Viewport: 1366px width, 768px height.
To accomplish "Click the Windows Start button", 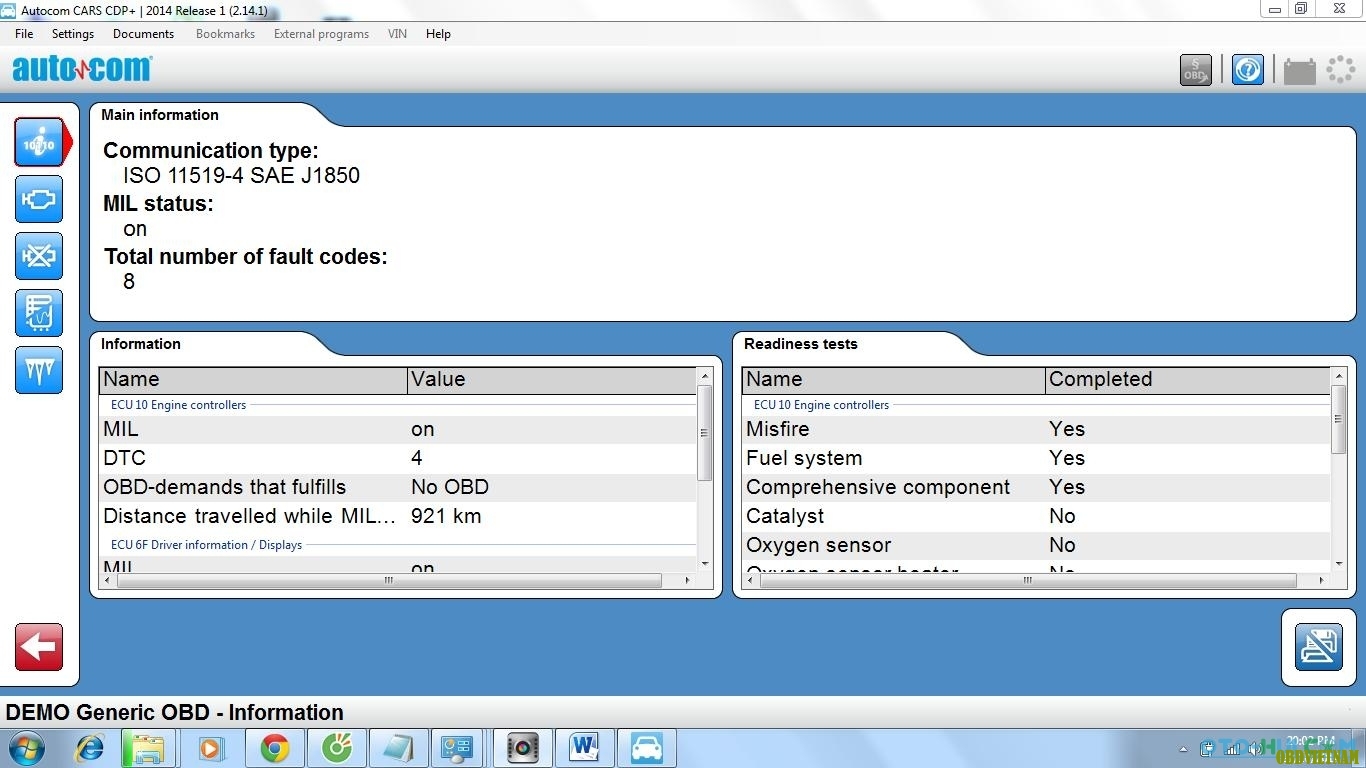I will point(25,748).
